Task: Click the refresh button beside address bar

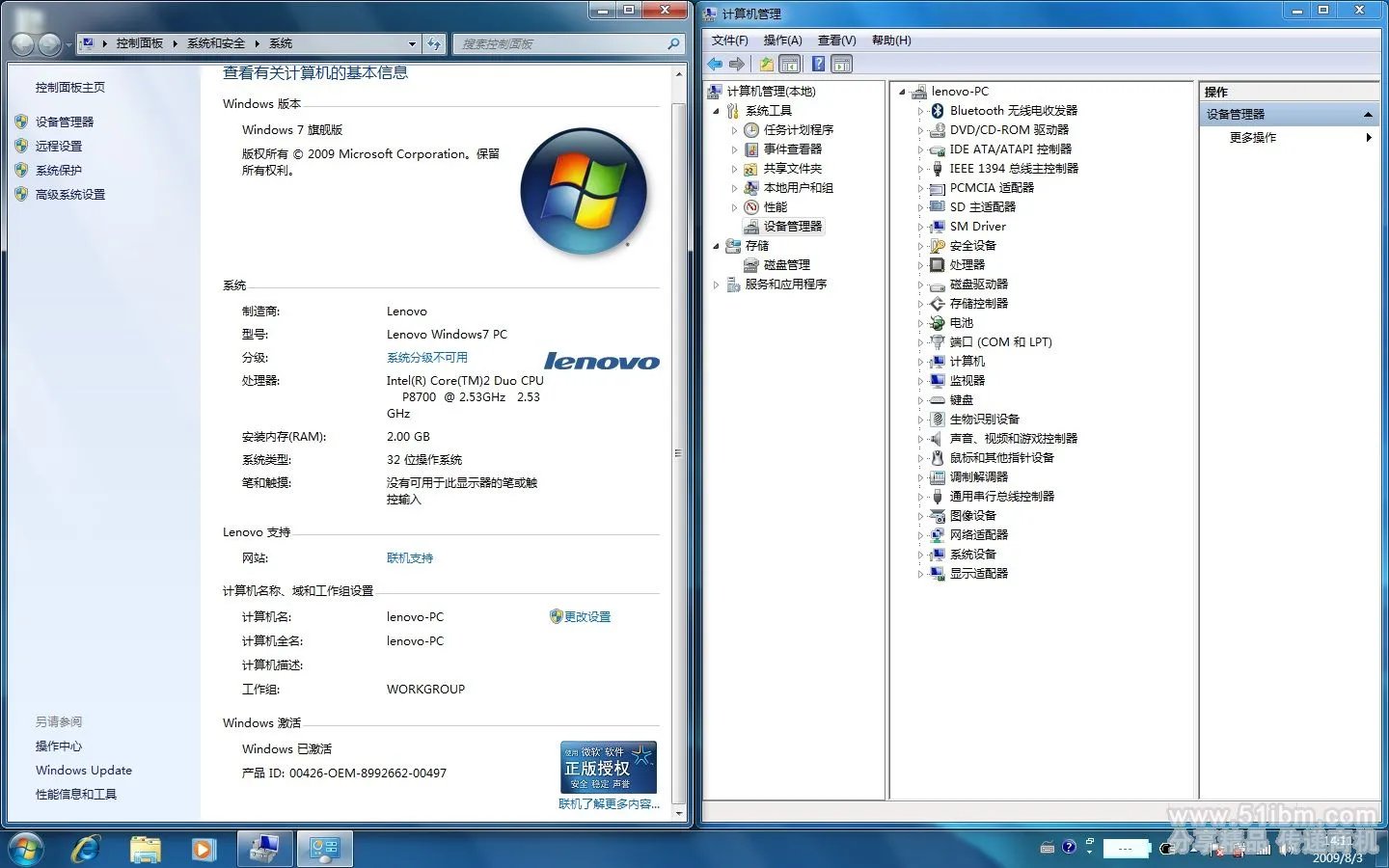Action: (x=435, y=43)
